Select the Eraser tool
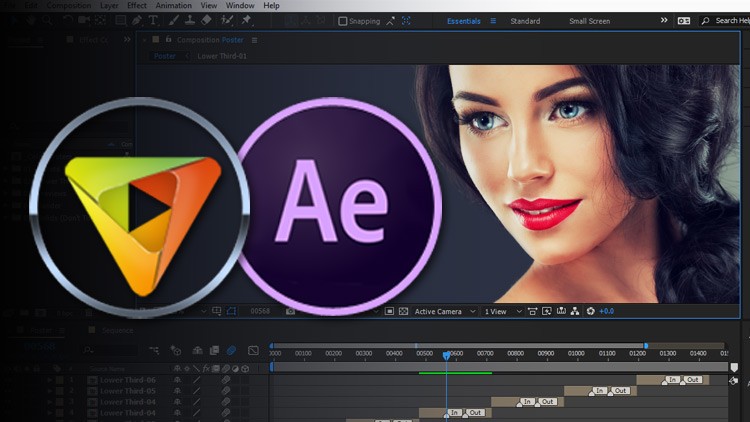 coord(206,20)
